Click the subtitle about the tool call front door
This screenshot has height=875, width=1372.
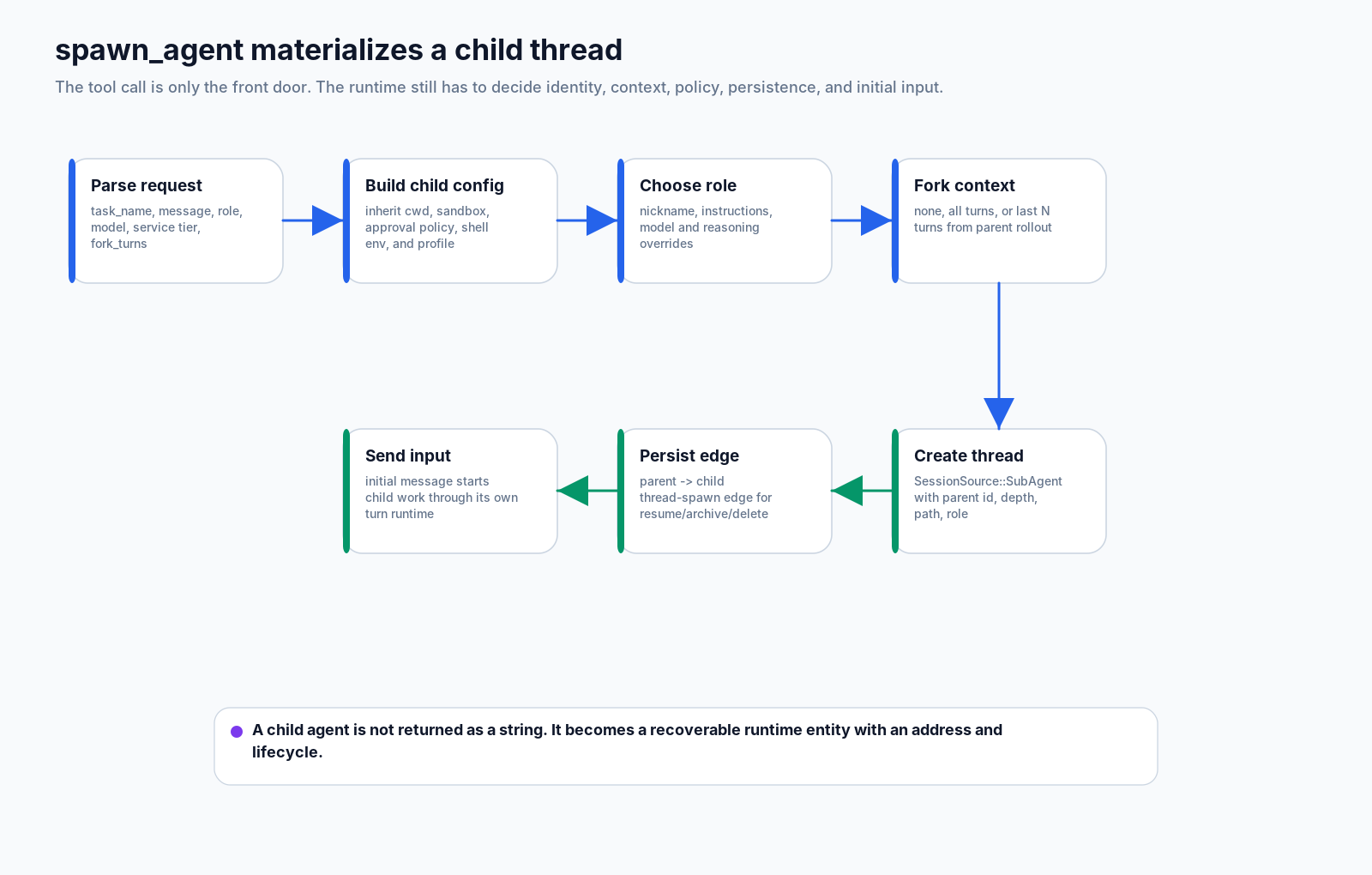499,87
